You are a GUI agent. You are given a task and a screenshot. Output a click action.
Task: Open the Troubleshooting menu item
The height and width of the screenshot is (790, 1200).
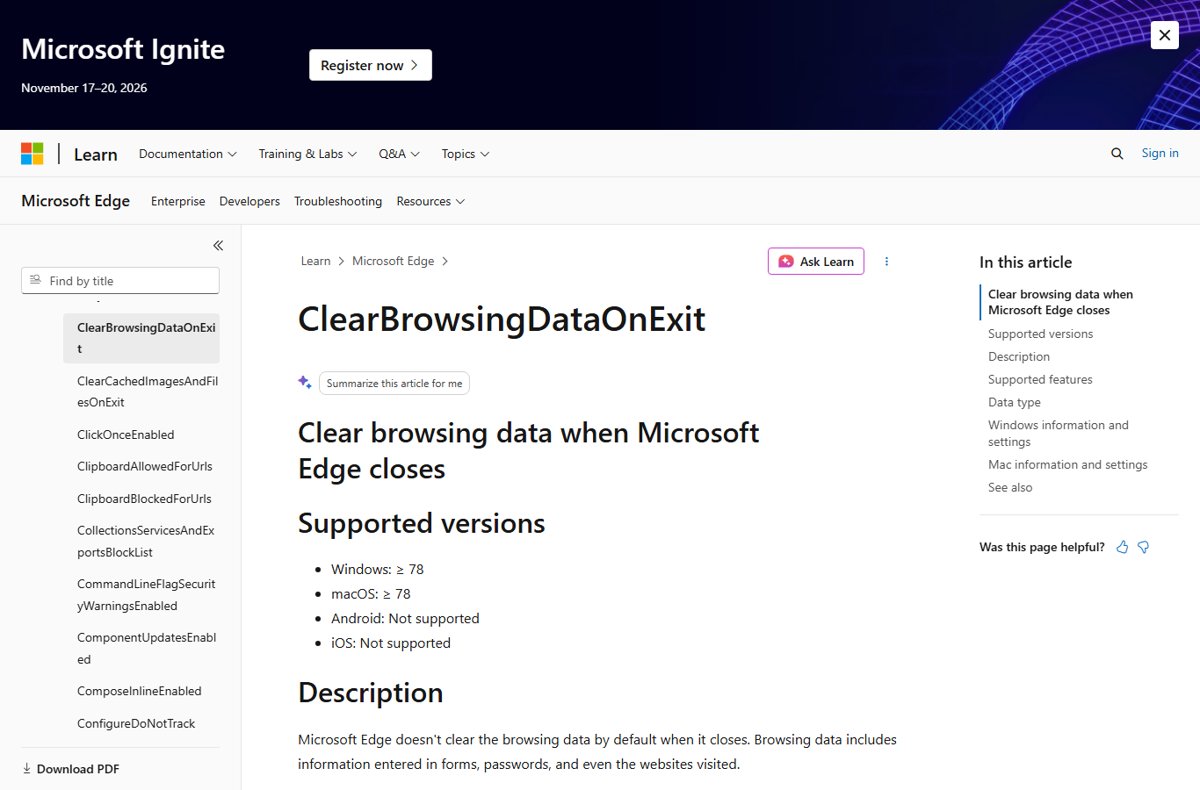(x=338, y=201)
